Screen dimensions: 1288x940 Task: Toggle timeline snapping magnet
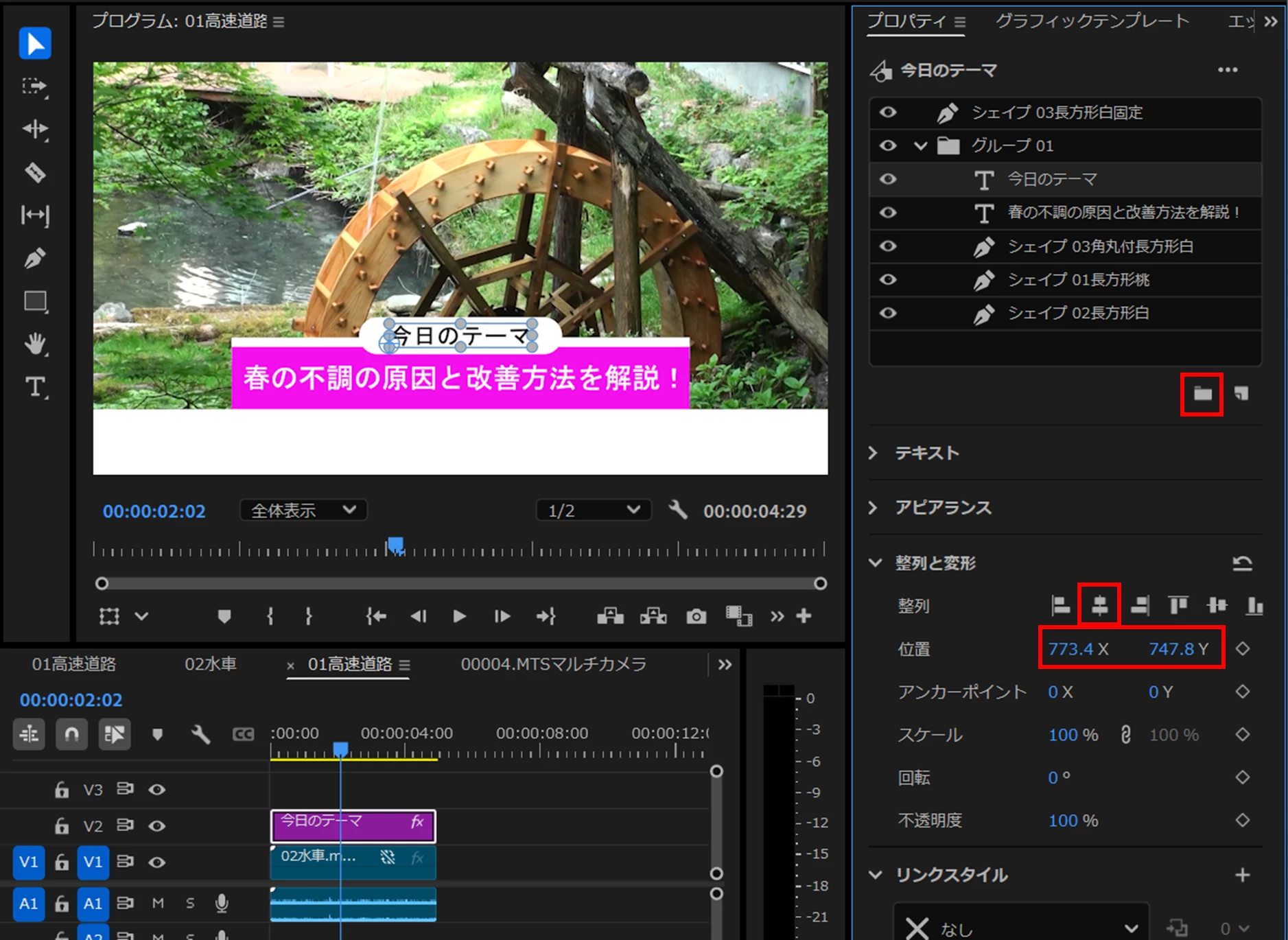pos(71,735)
